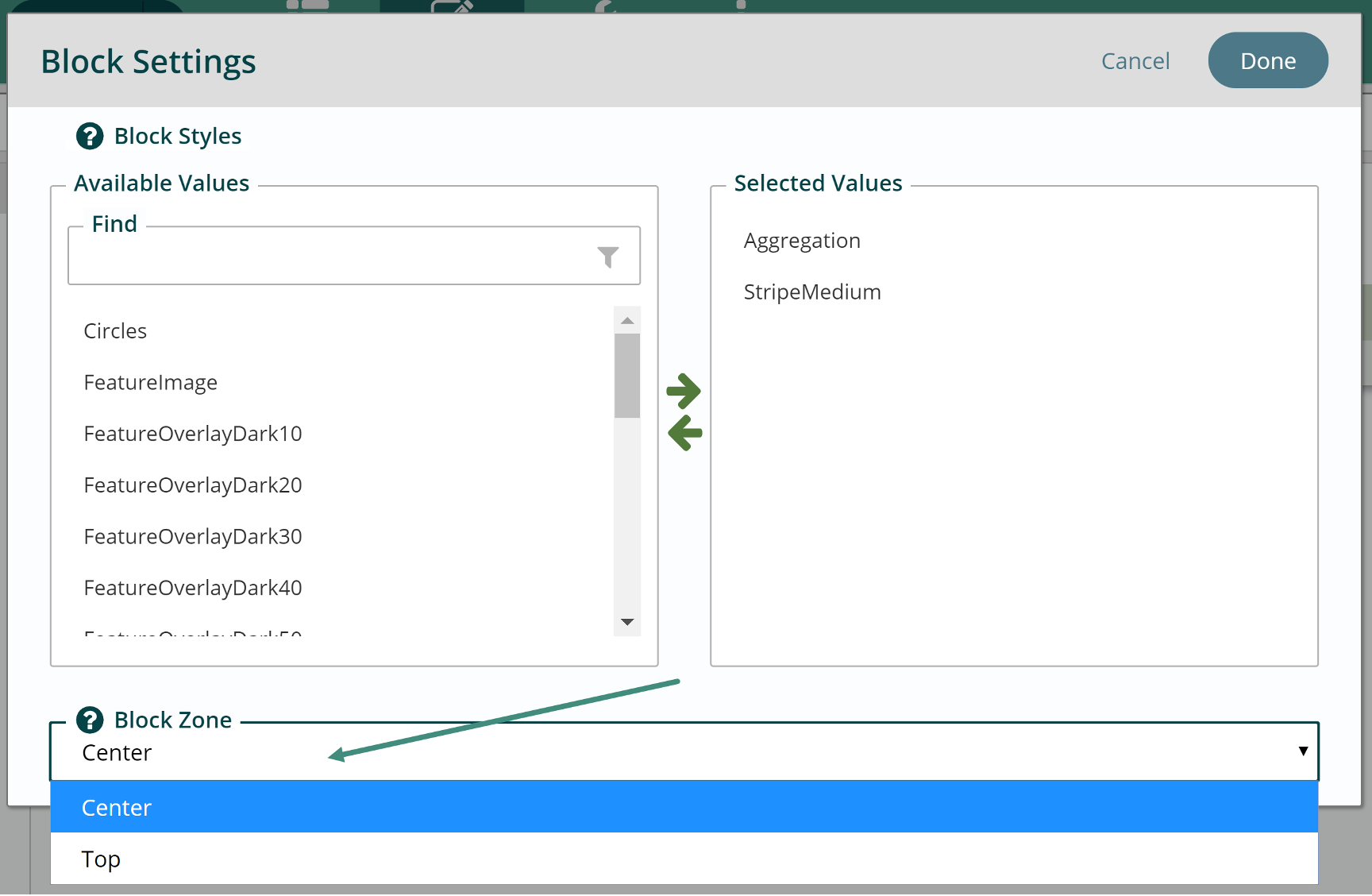Focus the Find input field
The image size is (1372, 896).
[354, 257]
